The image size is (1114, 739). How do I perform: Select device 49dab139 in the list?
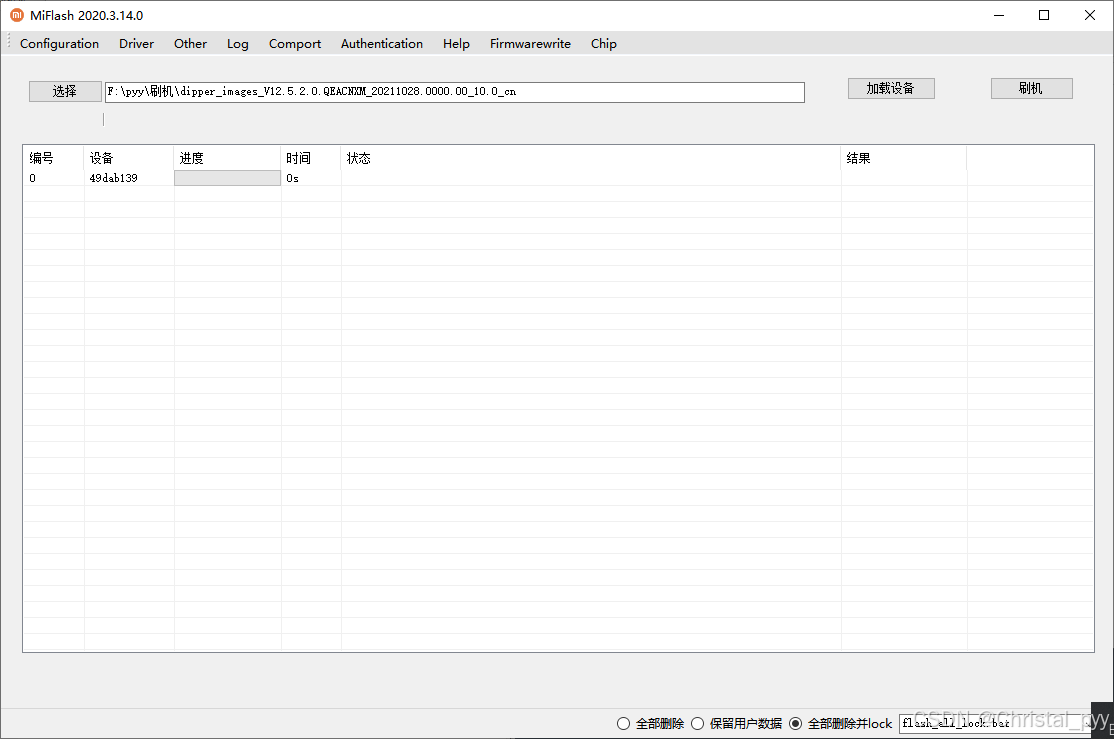(x=114, y=178)
